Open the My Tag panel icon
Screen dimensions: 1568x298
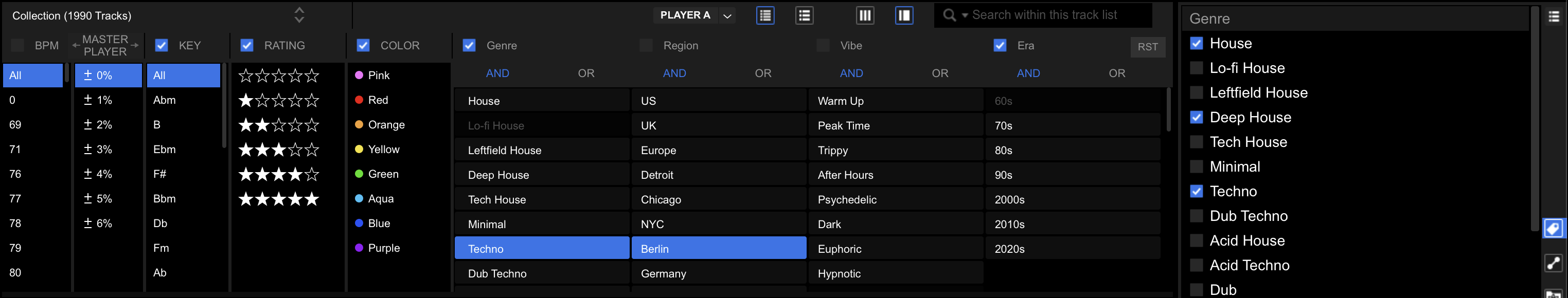[x=1554, y=229]
